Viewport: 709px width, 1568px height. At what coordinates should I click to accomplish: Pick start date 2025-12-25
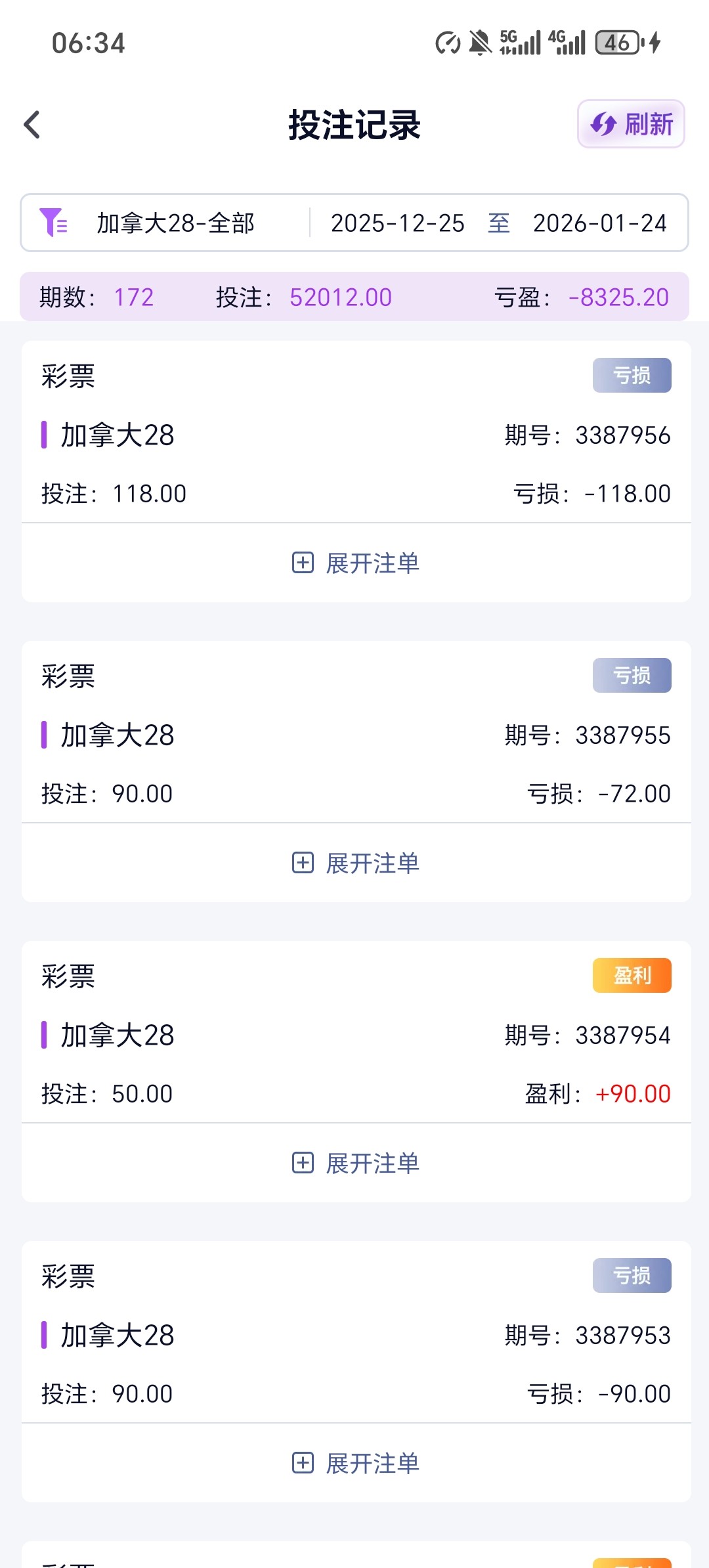pyautogui.click(x=397, y=223)
